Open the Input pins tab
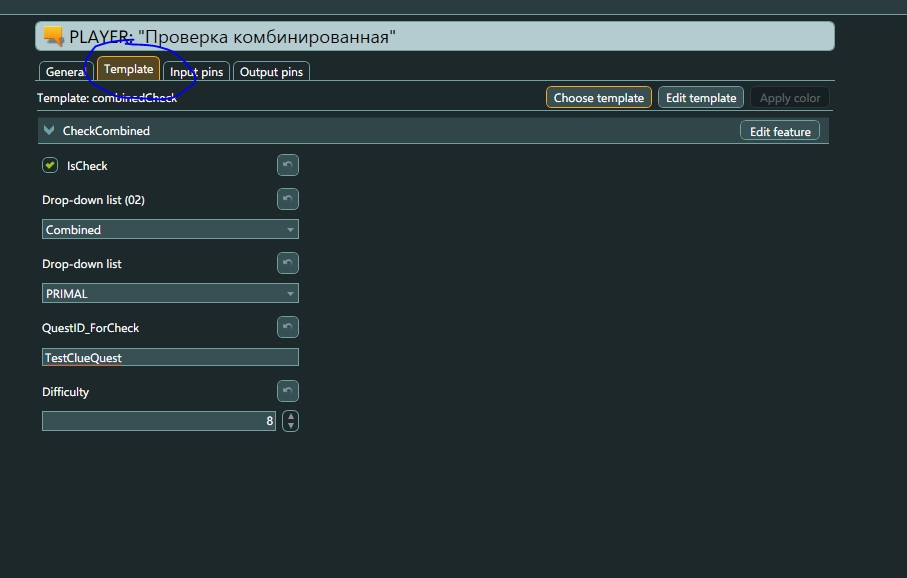 click(196, 72)
